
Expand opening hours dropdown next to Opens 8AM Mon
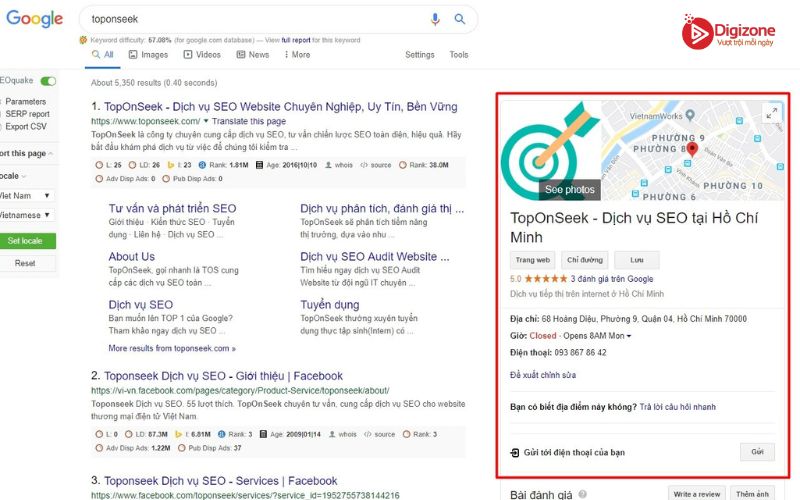click(629, 336)
